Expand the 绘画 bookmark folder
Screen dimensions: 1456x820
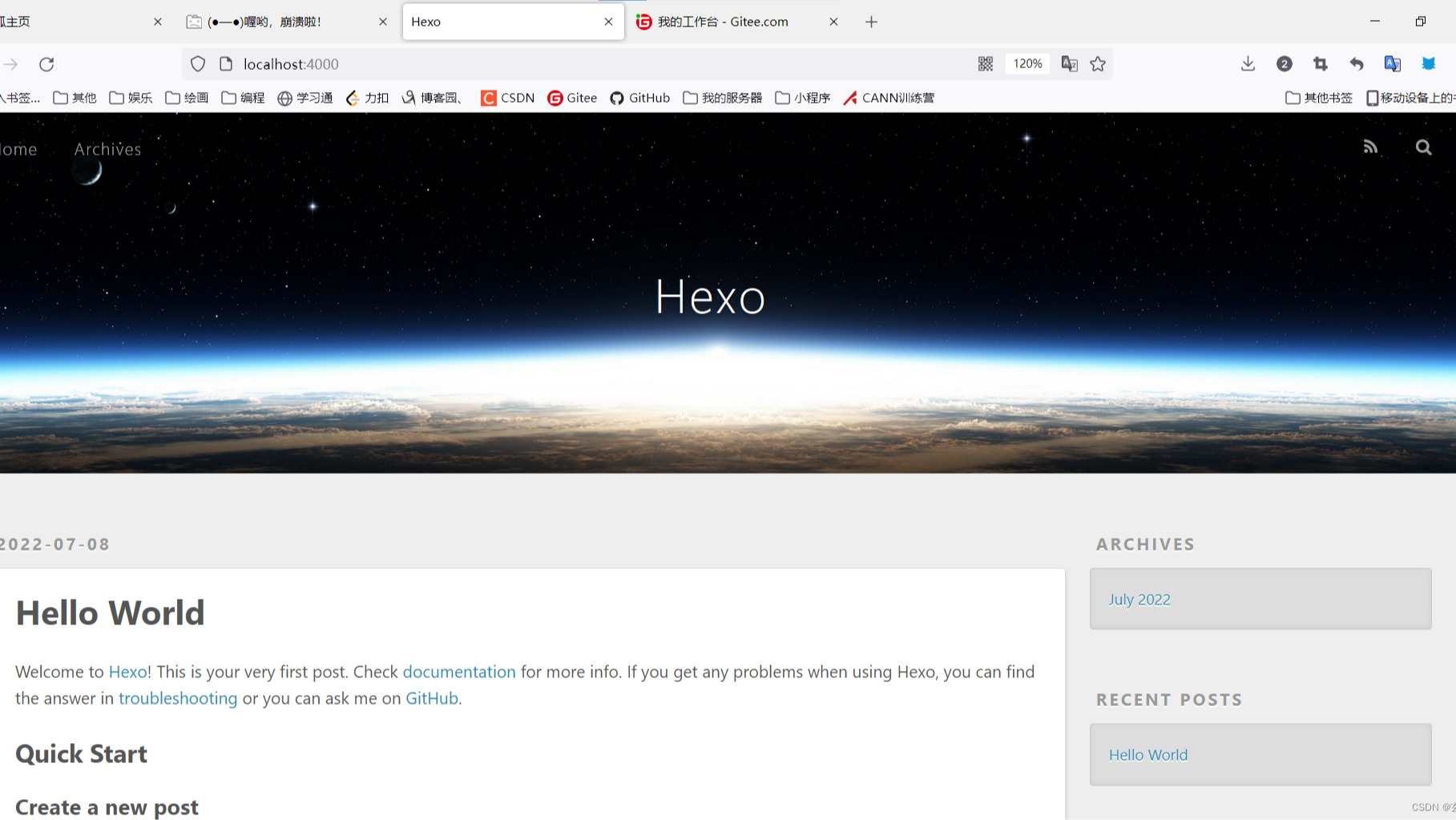pyautogui.click(x=187, y=98)
